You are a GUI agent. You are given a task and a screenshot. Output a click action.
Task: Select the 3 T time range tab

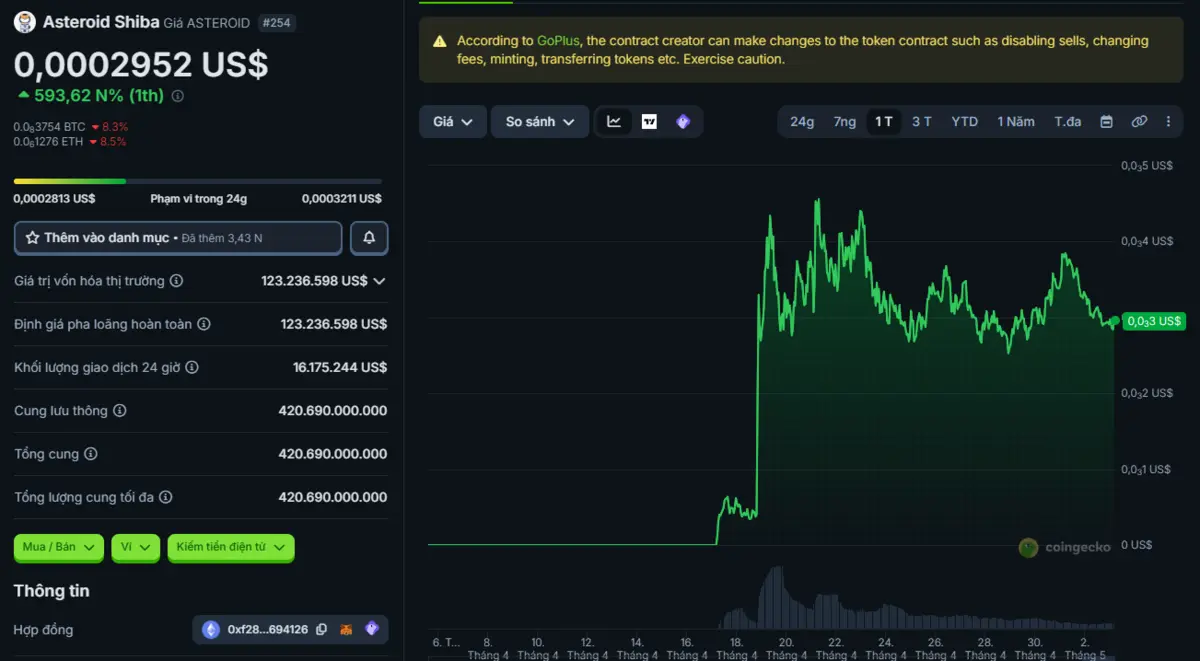922,122
